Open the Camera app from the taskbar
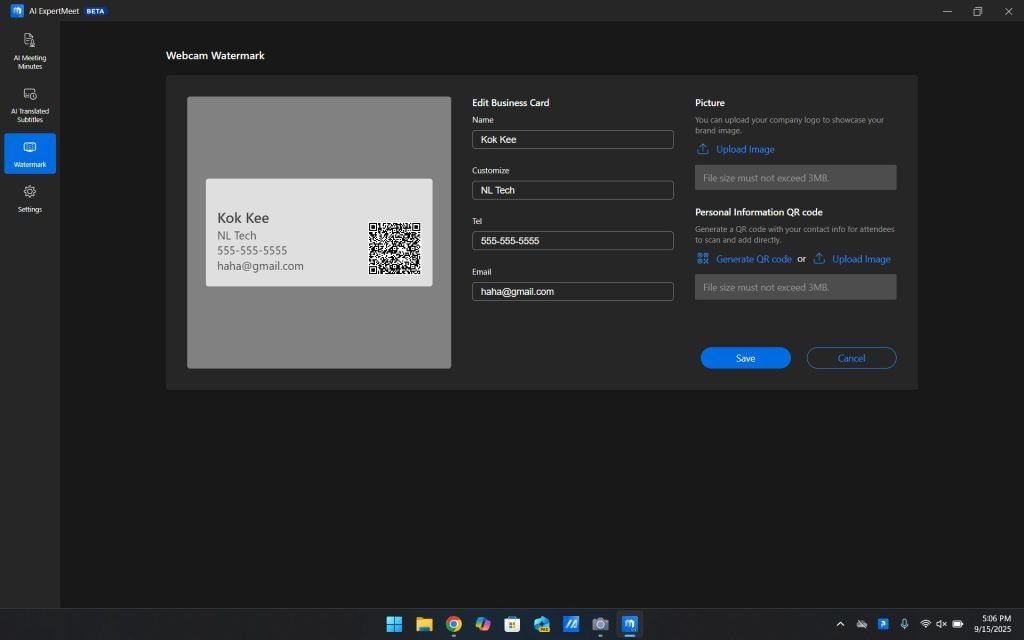 601,624
